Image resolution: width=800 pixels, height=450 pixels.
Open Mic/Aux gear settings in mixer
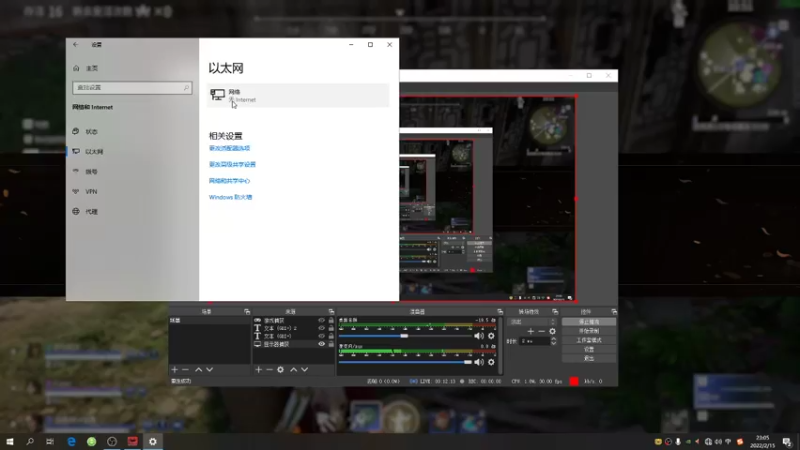coord(491,362)
